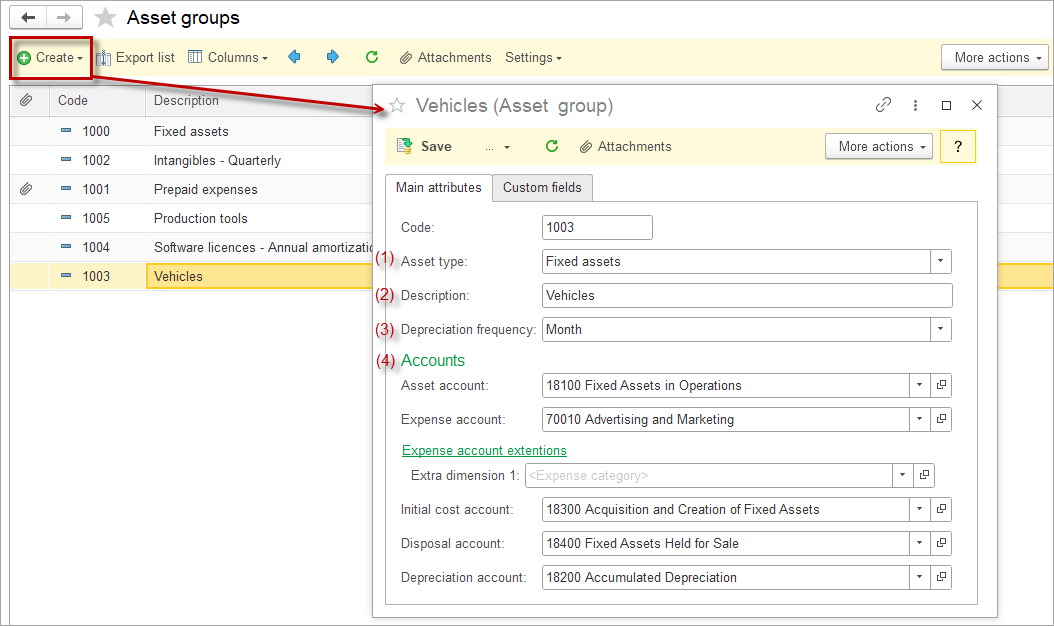Go back with the left arrow navigation button

click(28, 17)
